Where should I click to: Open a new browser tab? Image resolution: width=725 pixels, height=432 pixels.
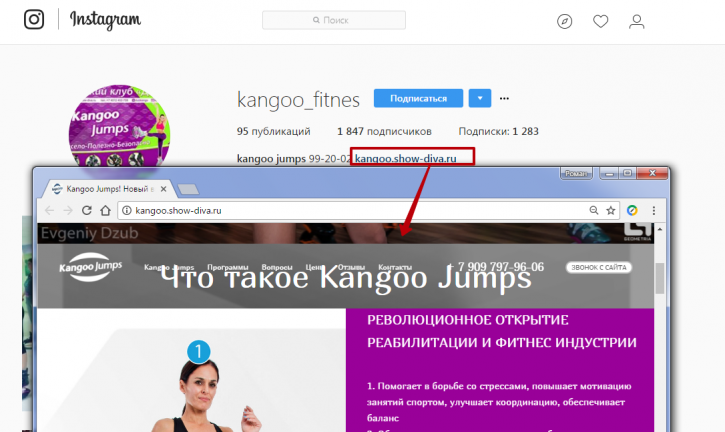click(x=188, y=189)
